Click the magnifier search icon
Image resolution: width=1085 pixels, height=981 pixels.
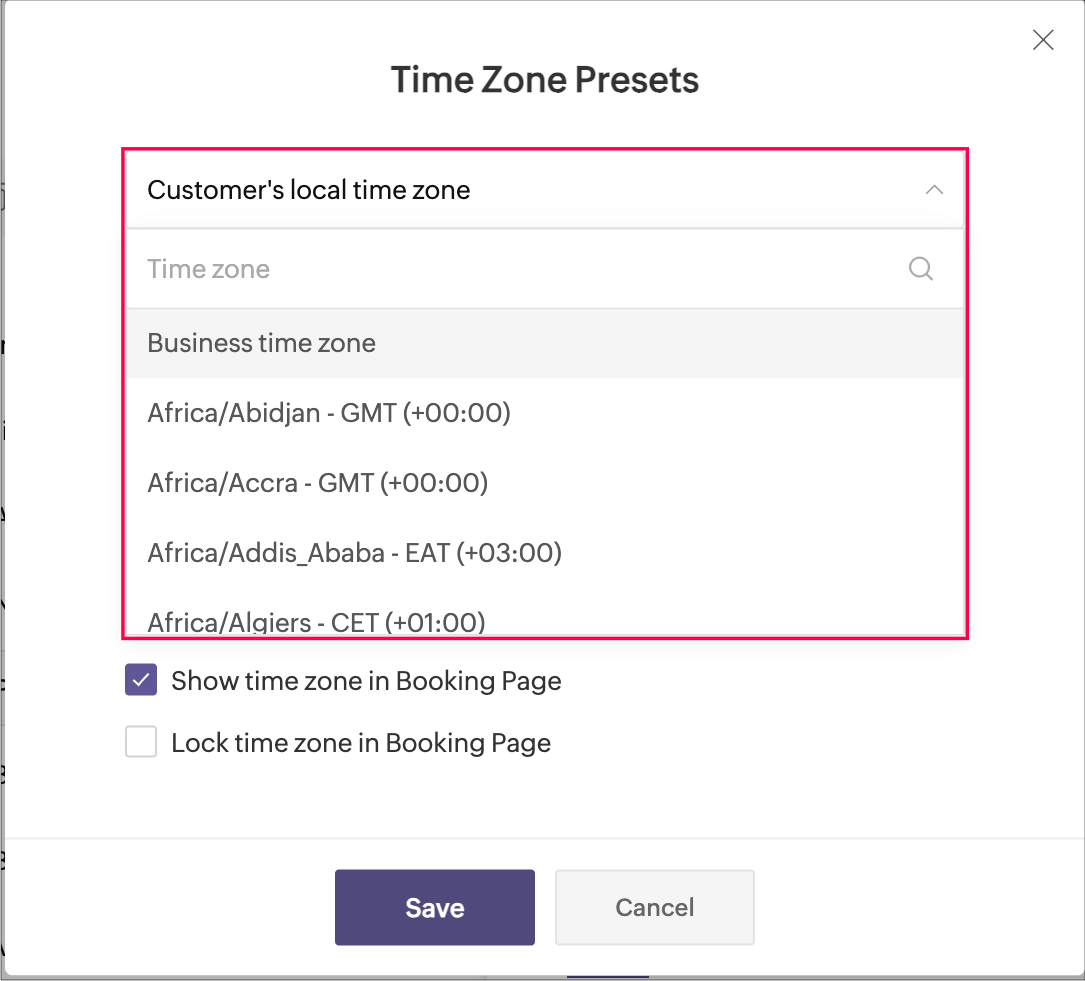click(x=921, y=268)
